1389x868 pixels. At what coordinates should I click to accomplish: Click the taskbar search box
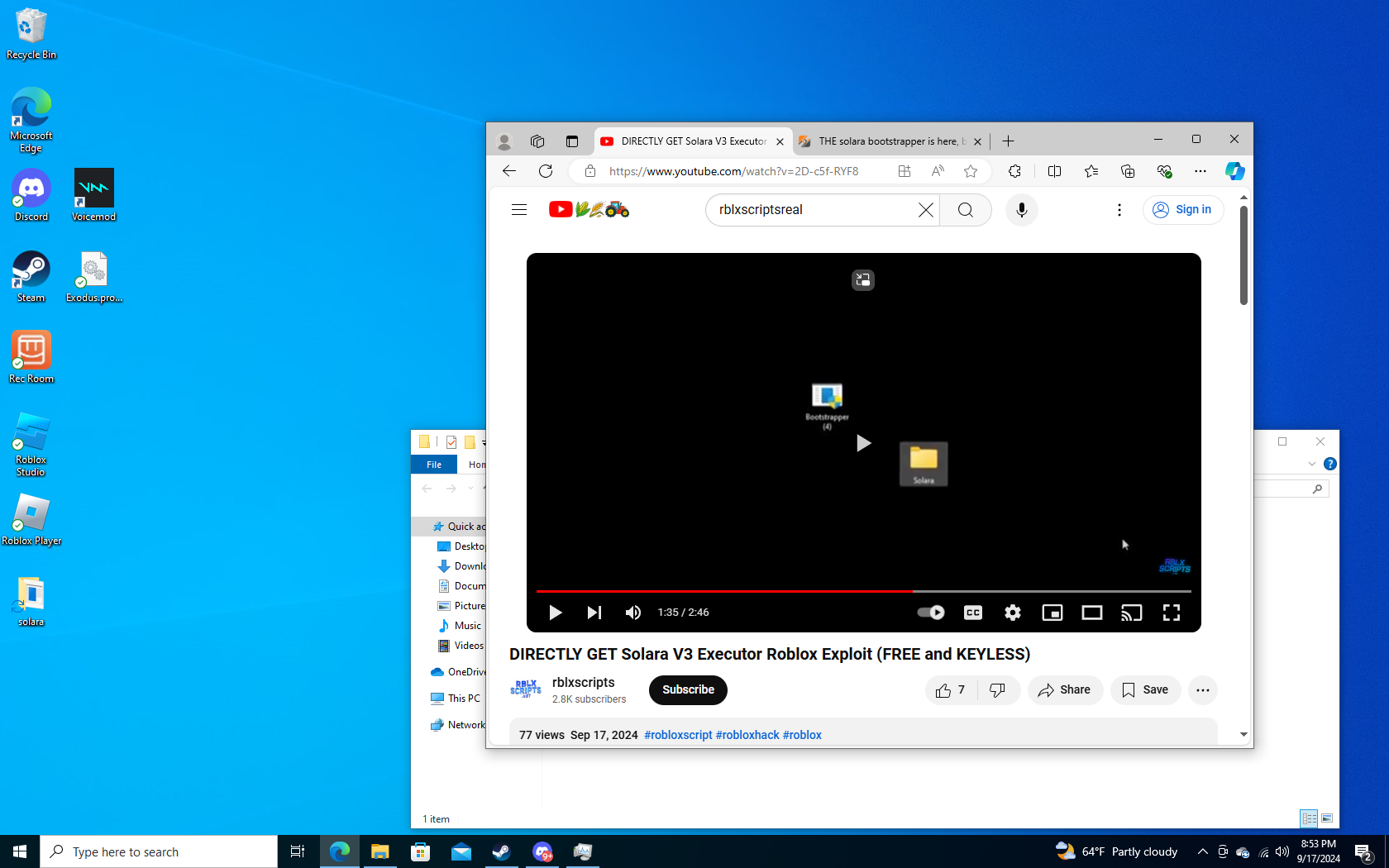(159, 851)
